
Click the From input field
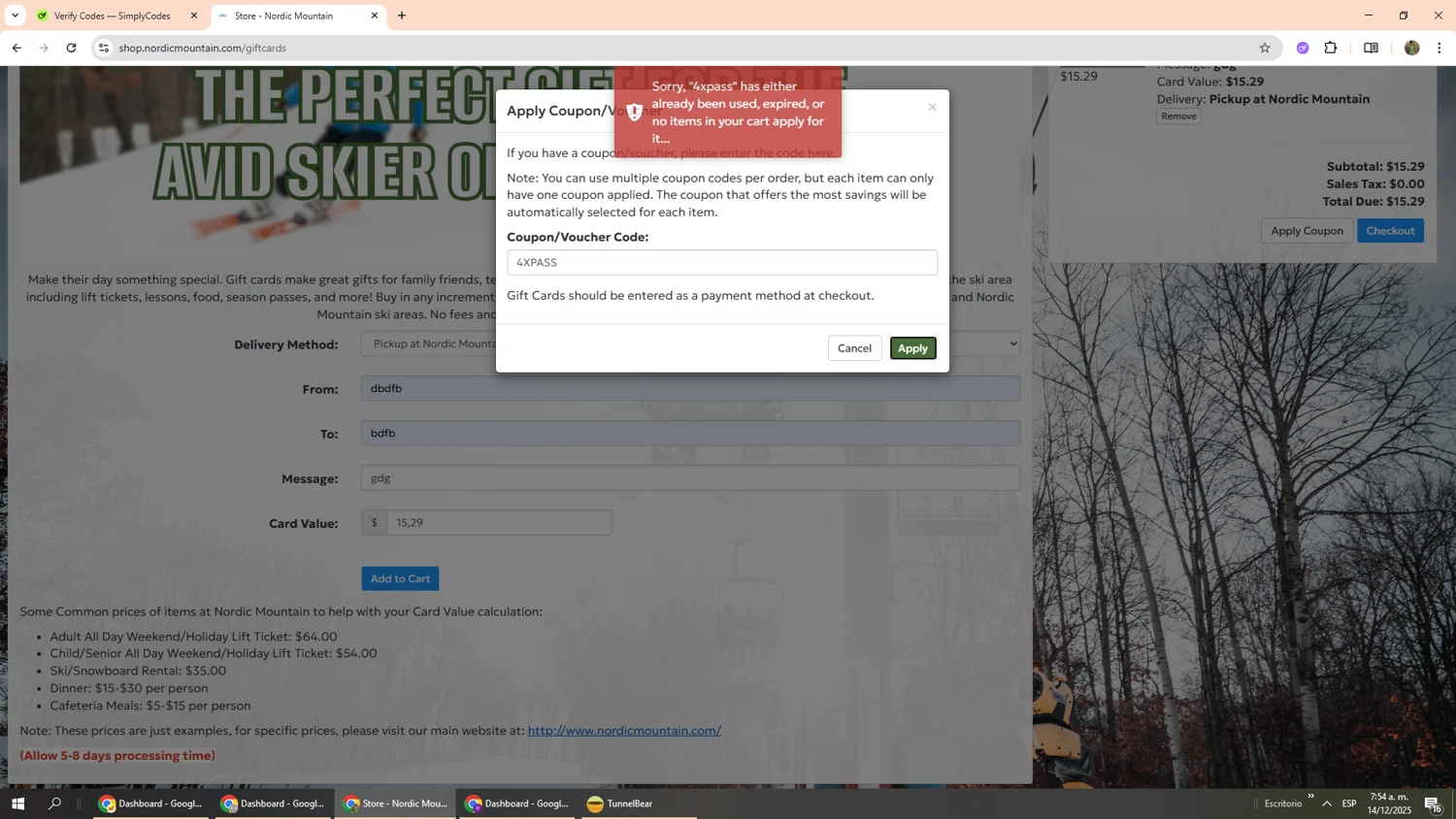click(x=690, y=388)
